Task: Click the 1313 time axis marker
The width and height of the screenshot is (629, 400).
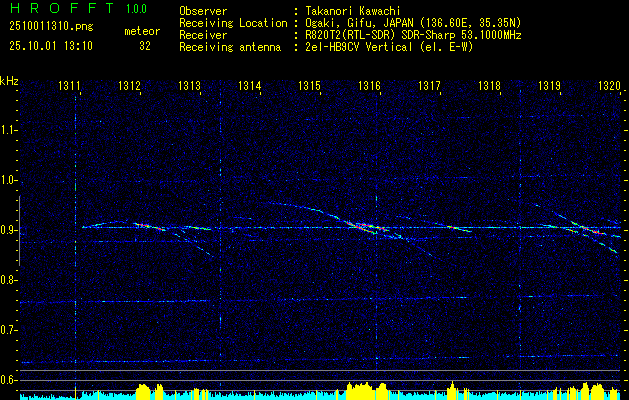Action: [189, 85]
